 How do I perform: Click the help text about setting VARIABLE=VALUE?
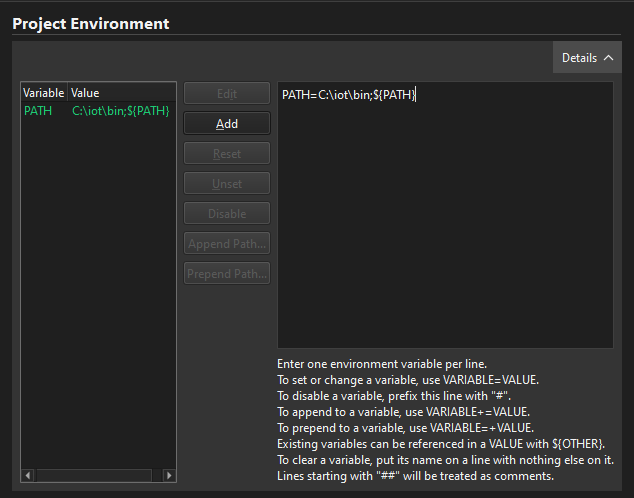(x=407, y=380)
